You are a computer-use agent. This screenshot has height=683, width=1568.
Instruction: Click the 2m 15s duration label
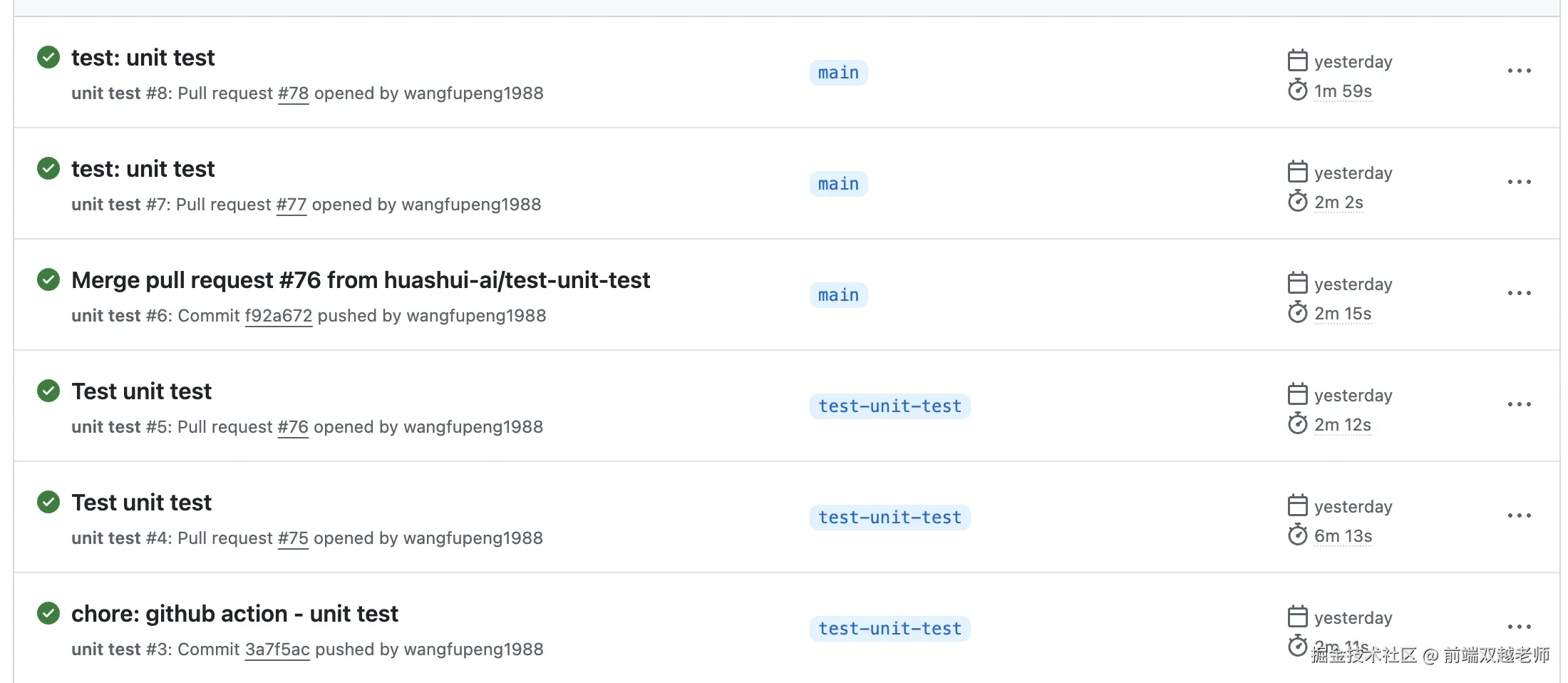[1342, 314]
